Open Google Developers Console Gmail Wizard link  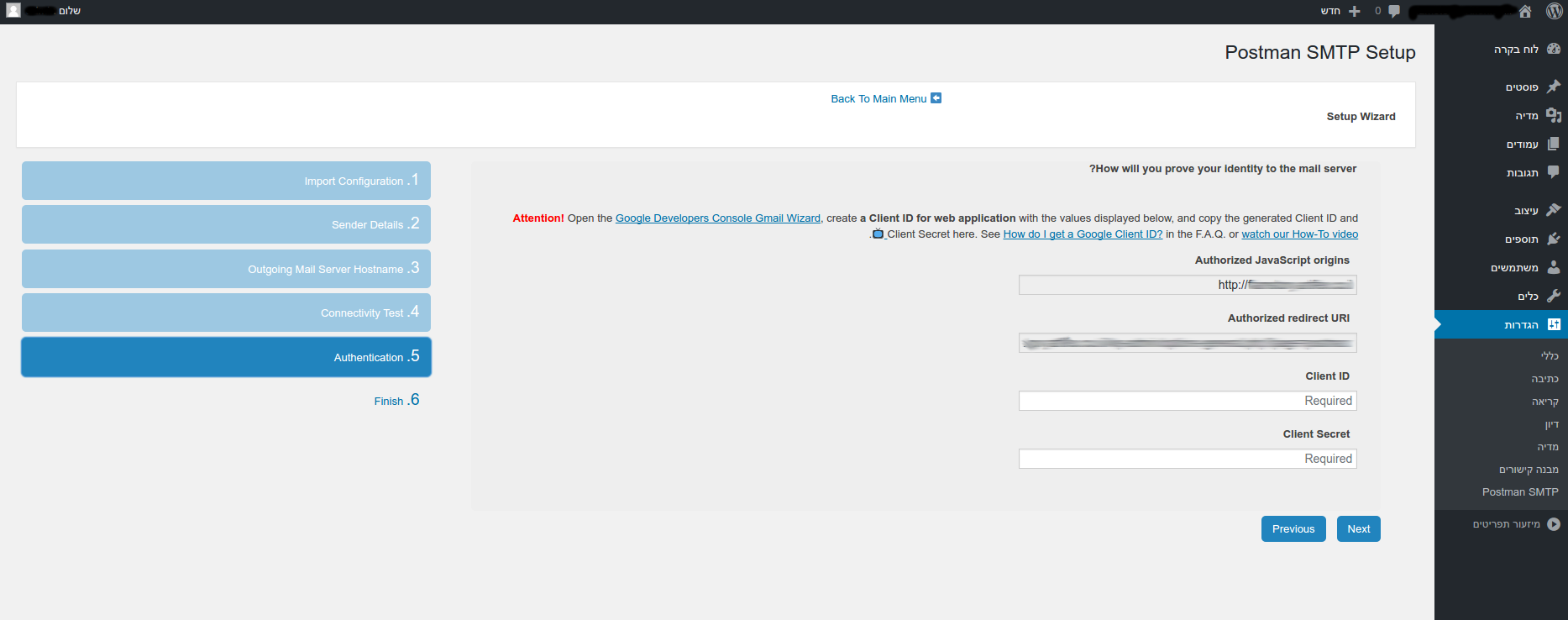tap(717, 218)
